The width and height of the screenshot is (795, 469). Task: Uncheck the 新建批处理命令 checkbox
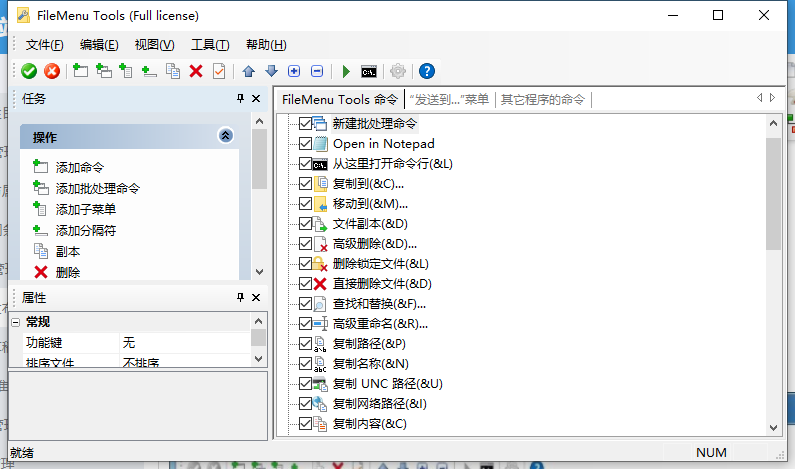pos(305,123)
